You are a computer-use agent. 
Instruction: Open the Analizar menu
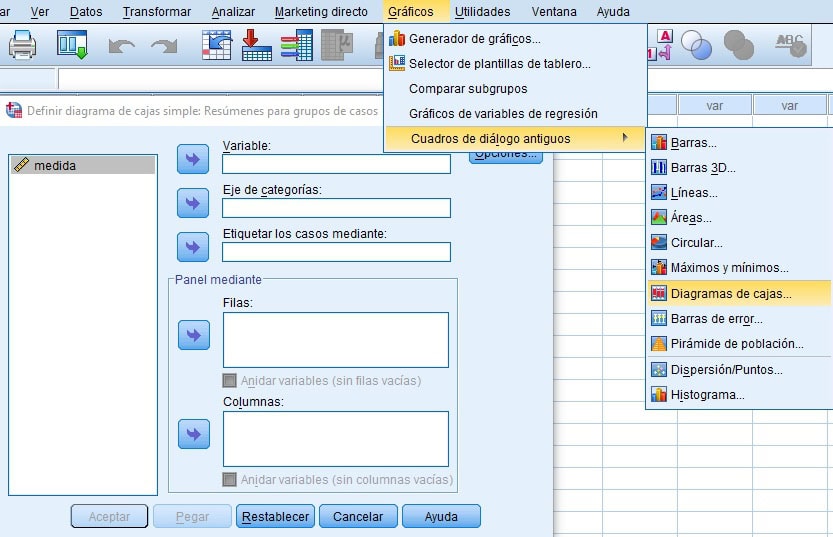click(233, 11)
